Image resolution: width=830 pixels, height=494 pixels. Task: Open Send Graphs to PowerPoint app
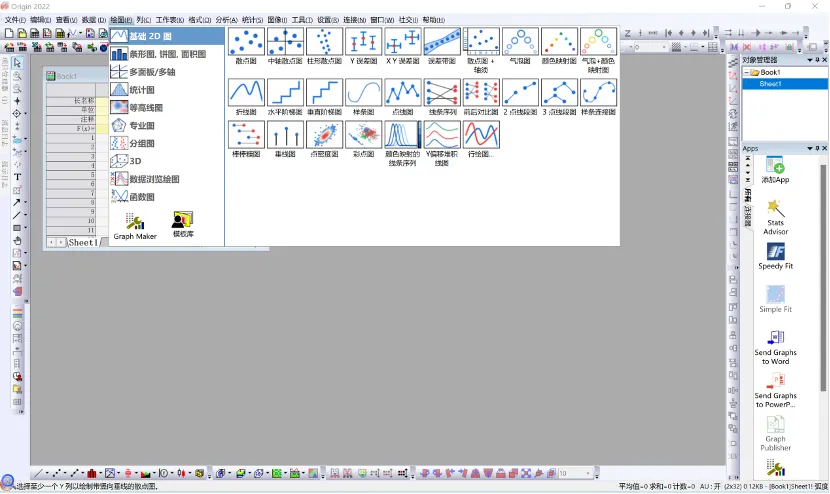(775, 390)
